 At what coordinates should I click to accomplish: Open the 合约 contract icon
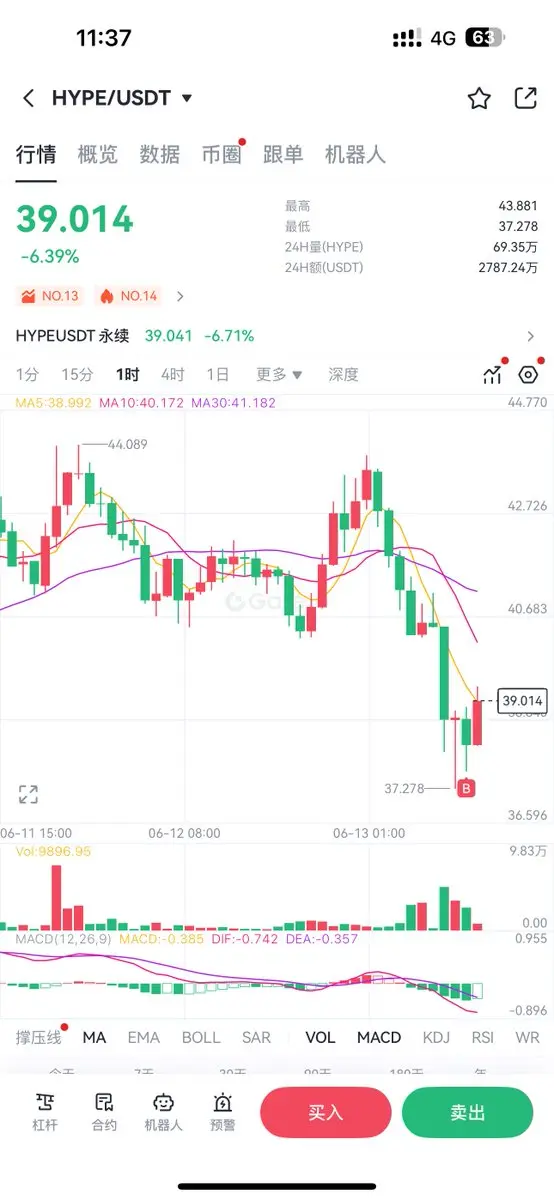point(104,1111)
